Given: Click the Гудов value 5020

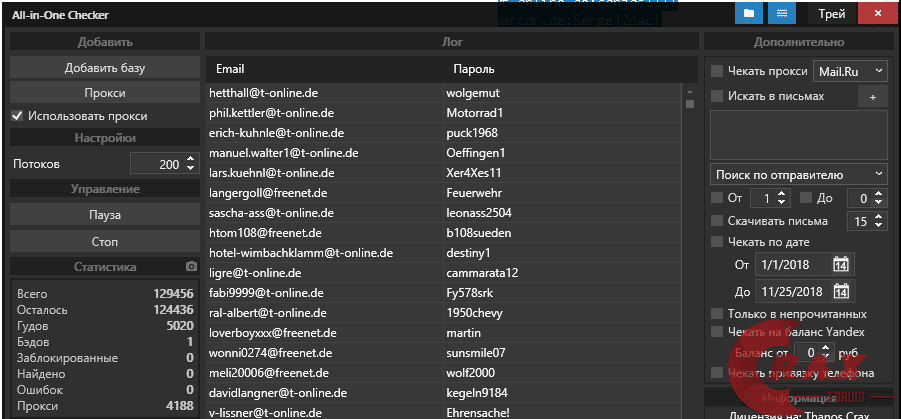Looking at the screenshot, I should 180,326.
